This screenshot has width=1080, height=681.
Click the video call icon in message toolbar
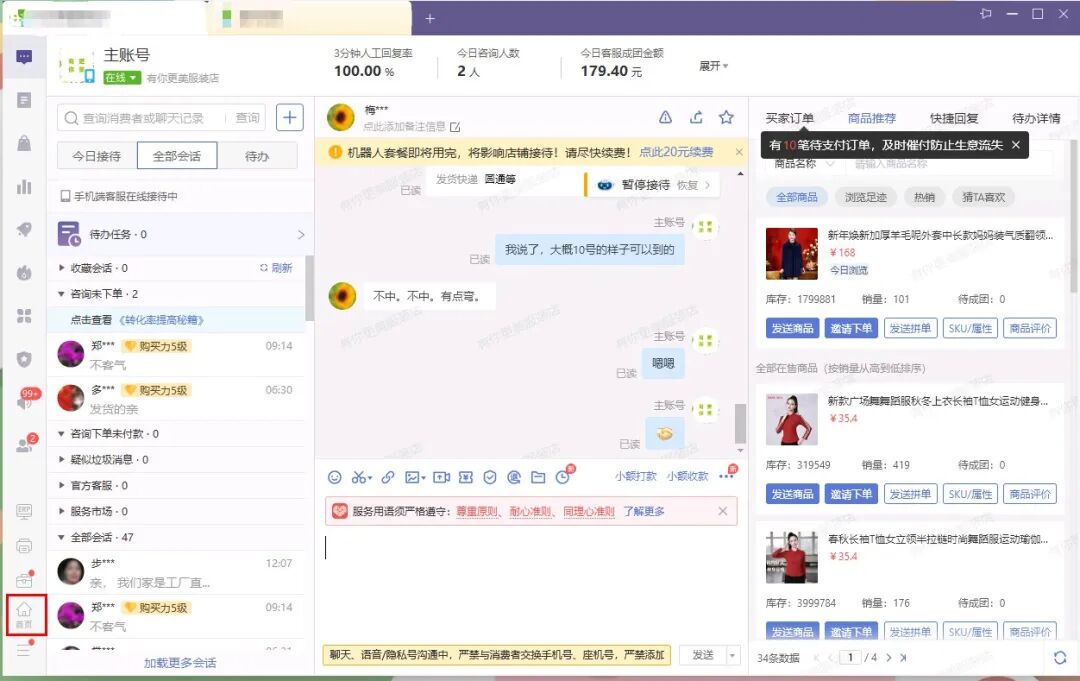tap(440, 477)
